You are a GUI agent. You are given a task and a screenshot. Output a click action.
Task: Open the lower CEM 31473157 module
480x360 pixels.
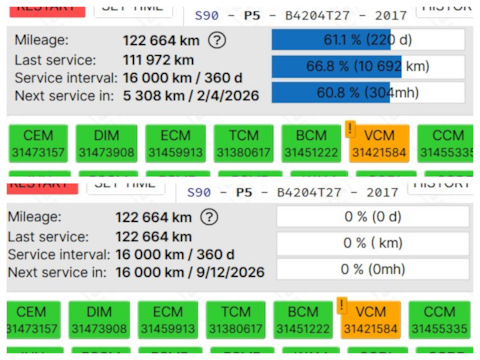[x=34, y=320]
